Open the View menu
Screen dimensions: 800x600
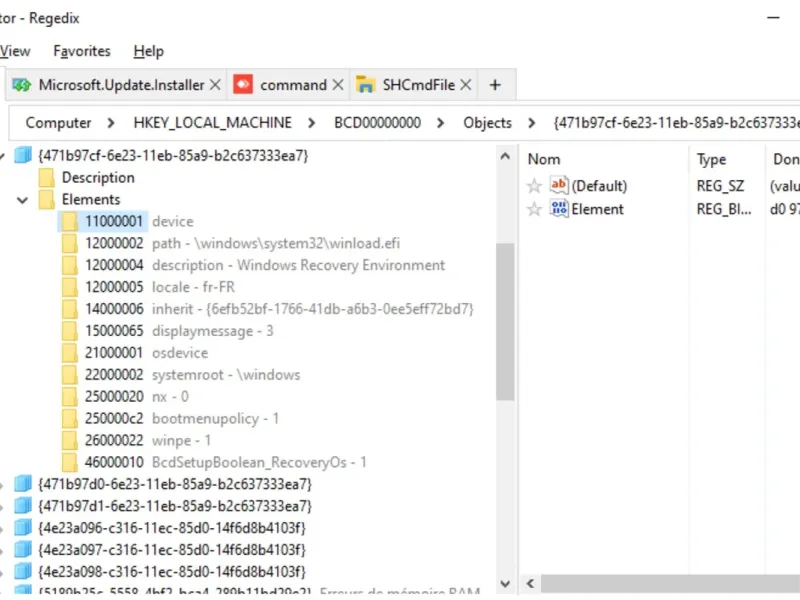(x=15, y=51)
